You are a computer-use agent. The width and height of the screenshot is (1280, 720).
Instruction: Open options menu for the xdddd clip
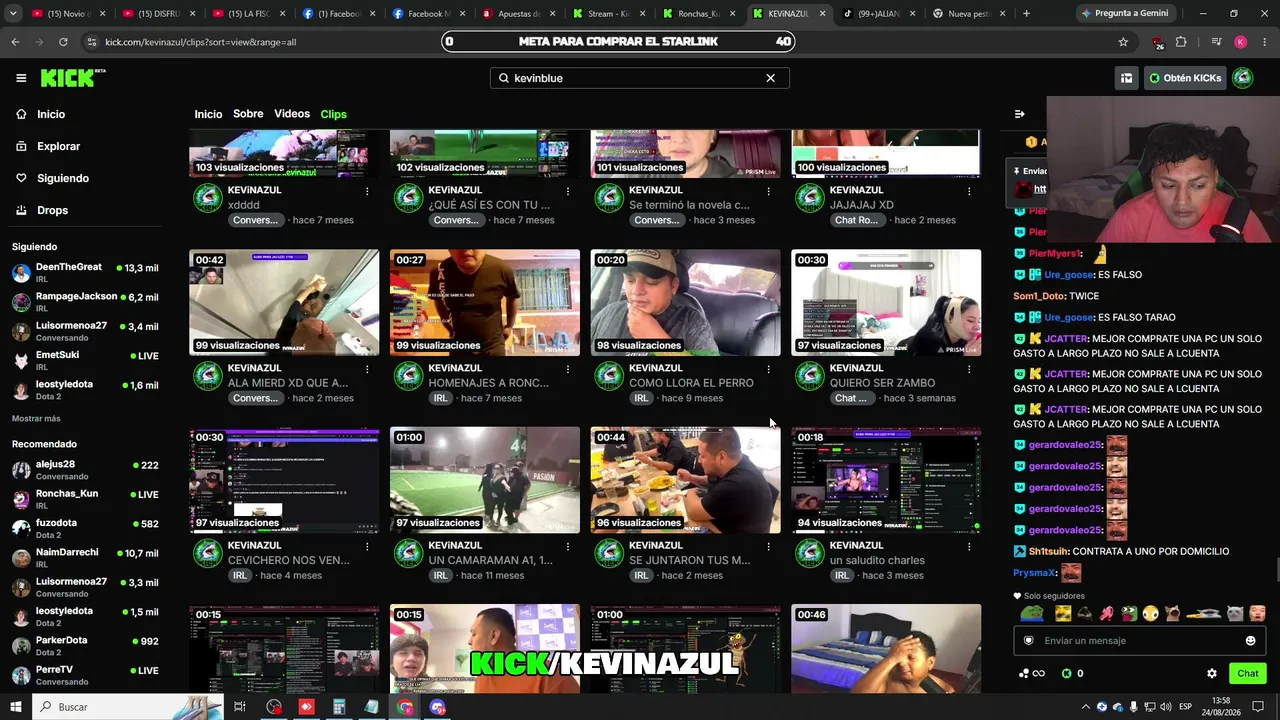click(367, 190)
